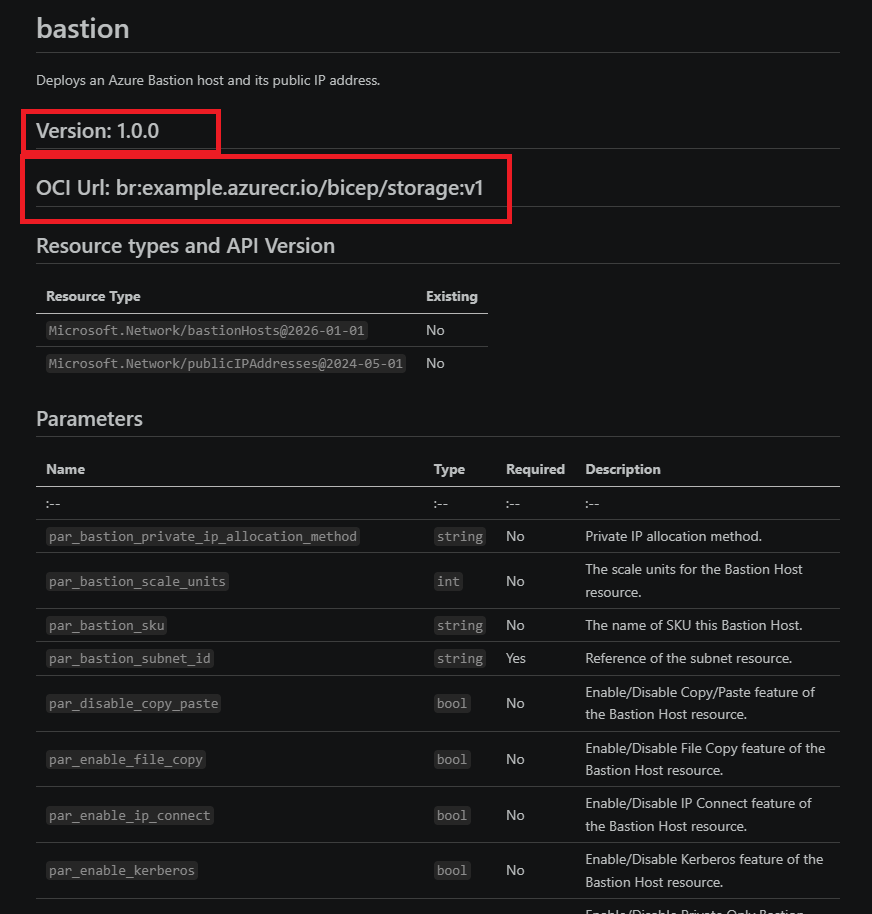Viewport: 872px width, 914px height.
Task: Select the Microsoft.Network/bastionHosts@2026-01-01 code cell
Action: [206, 331]
